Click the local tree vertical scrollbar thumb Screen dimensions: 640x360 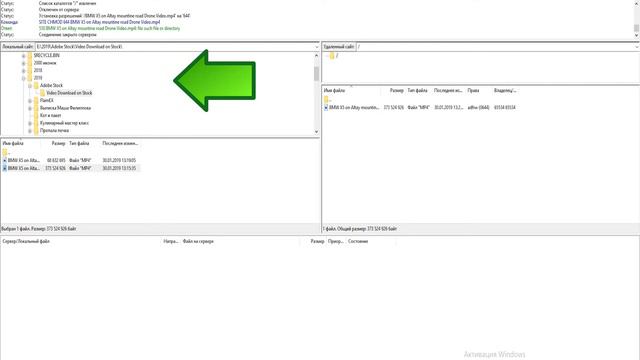pyautogui.click(x=316, y=74)
